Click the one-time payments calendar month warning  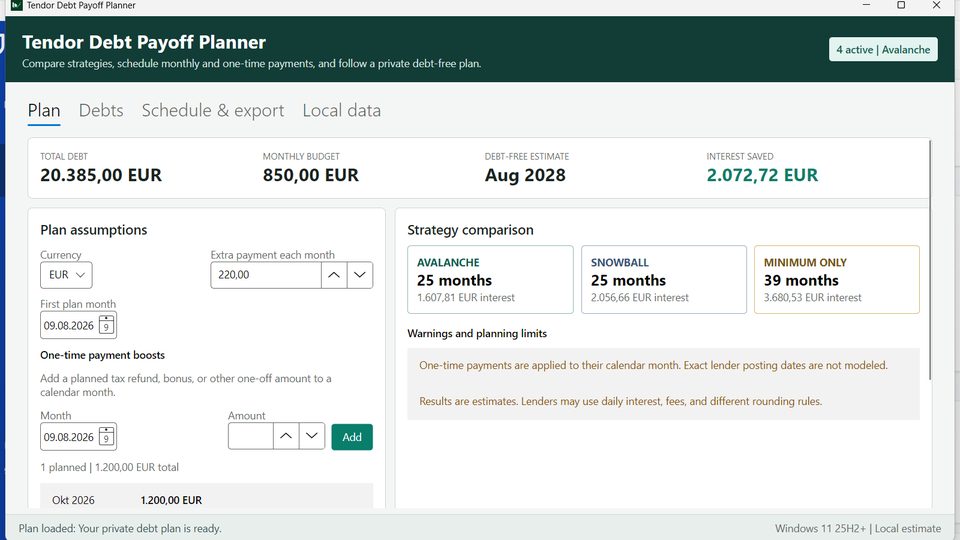pos(653,366)
